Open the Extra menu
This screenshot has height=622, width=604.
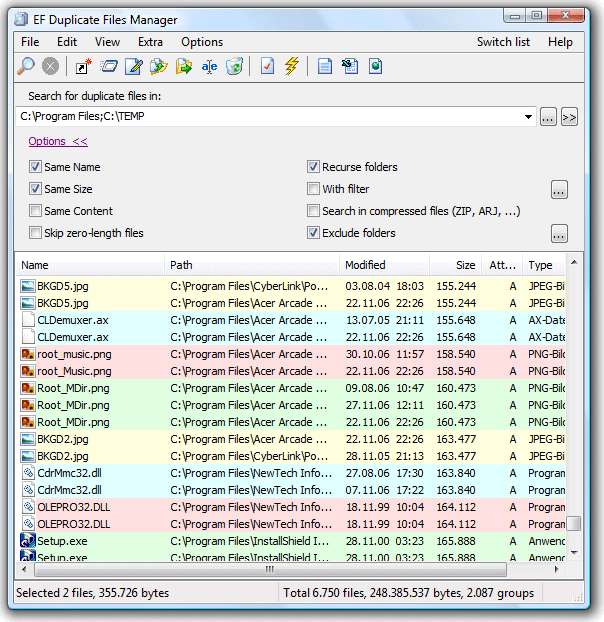(x=150, y=42)
